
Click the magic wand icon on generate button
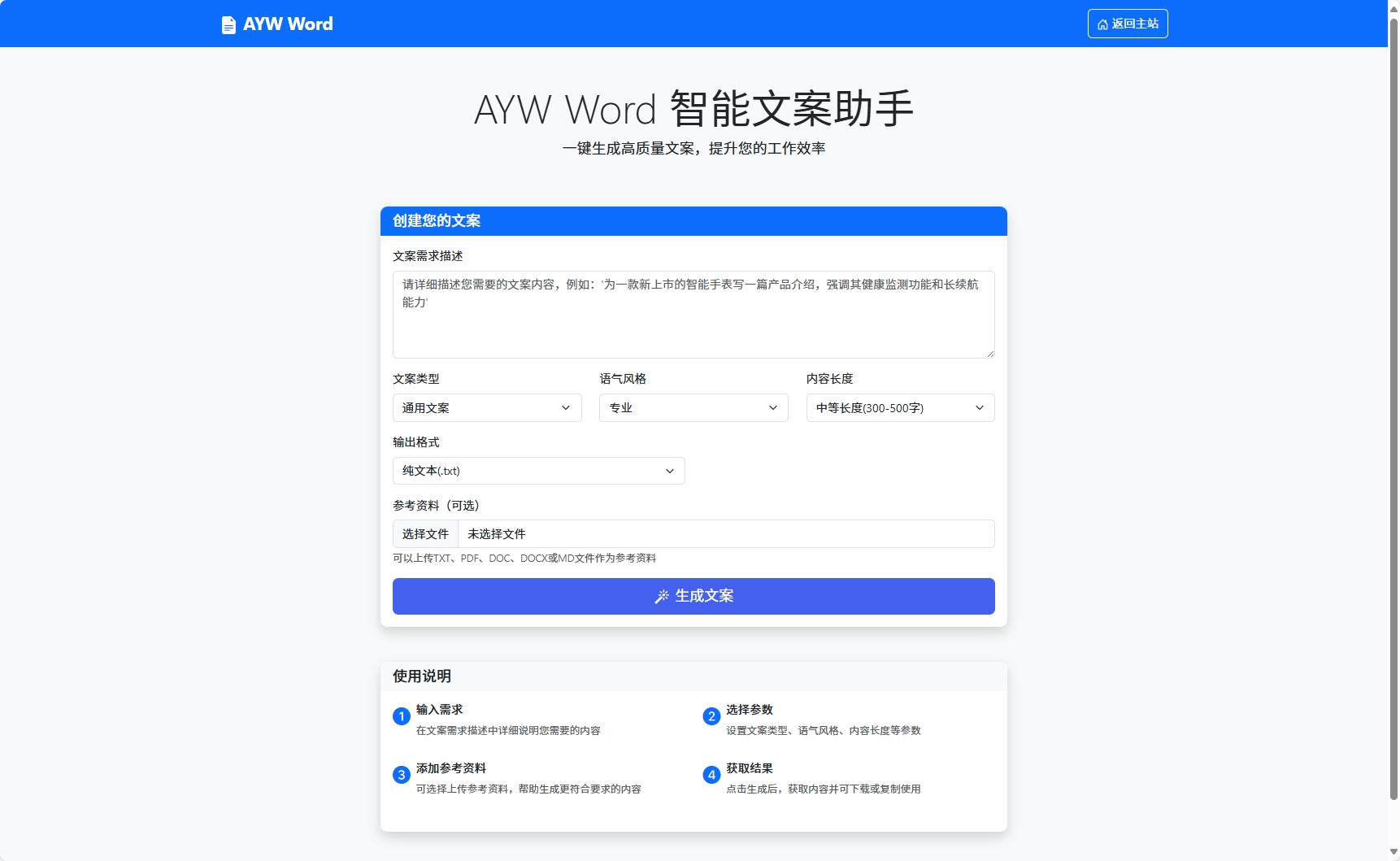662,597
